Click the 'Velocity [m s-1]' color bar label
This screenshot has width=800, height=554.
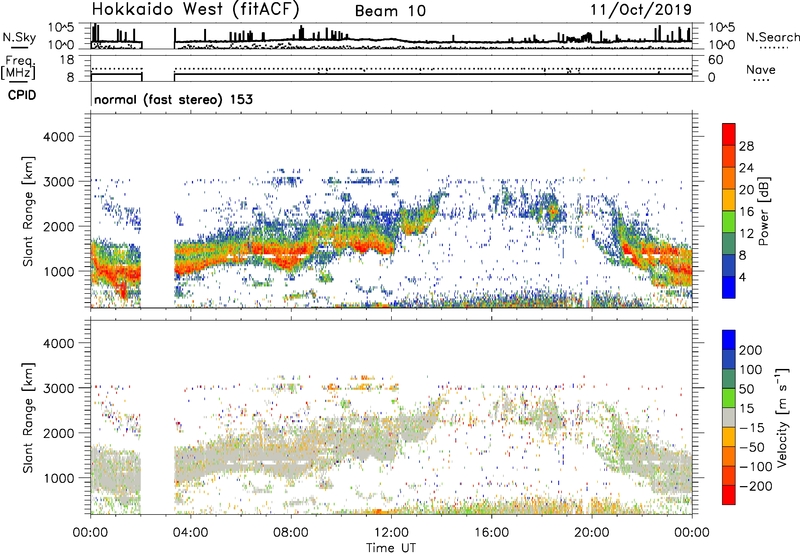click(x=782, y=417)
